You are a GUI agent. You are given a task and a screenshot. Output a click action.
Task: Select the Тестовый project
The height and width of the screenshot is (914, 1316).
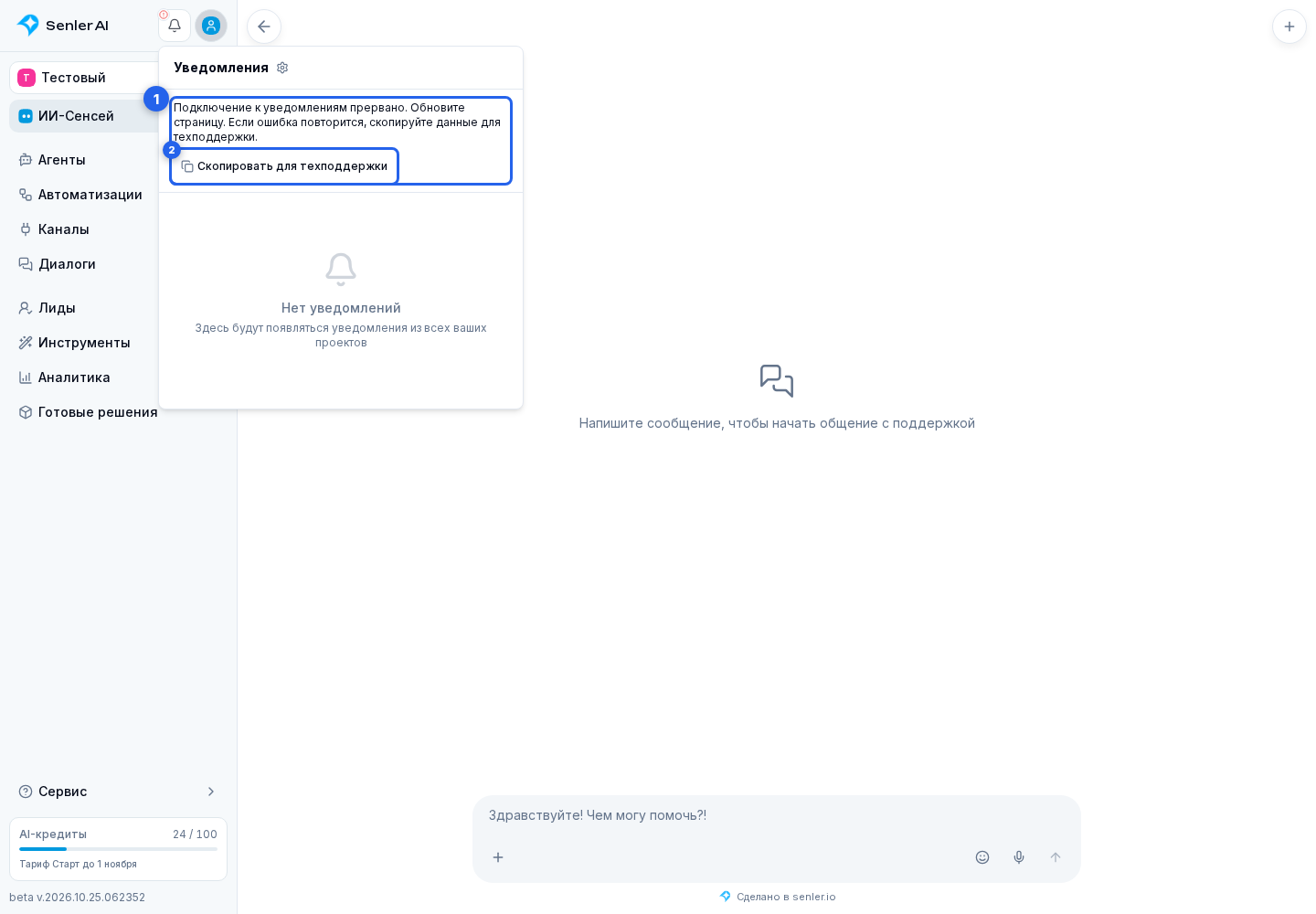point(84,78)
